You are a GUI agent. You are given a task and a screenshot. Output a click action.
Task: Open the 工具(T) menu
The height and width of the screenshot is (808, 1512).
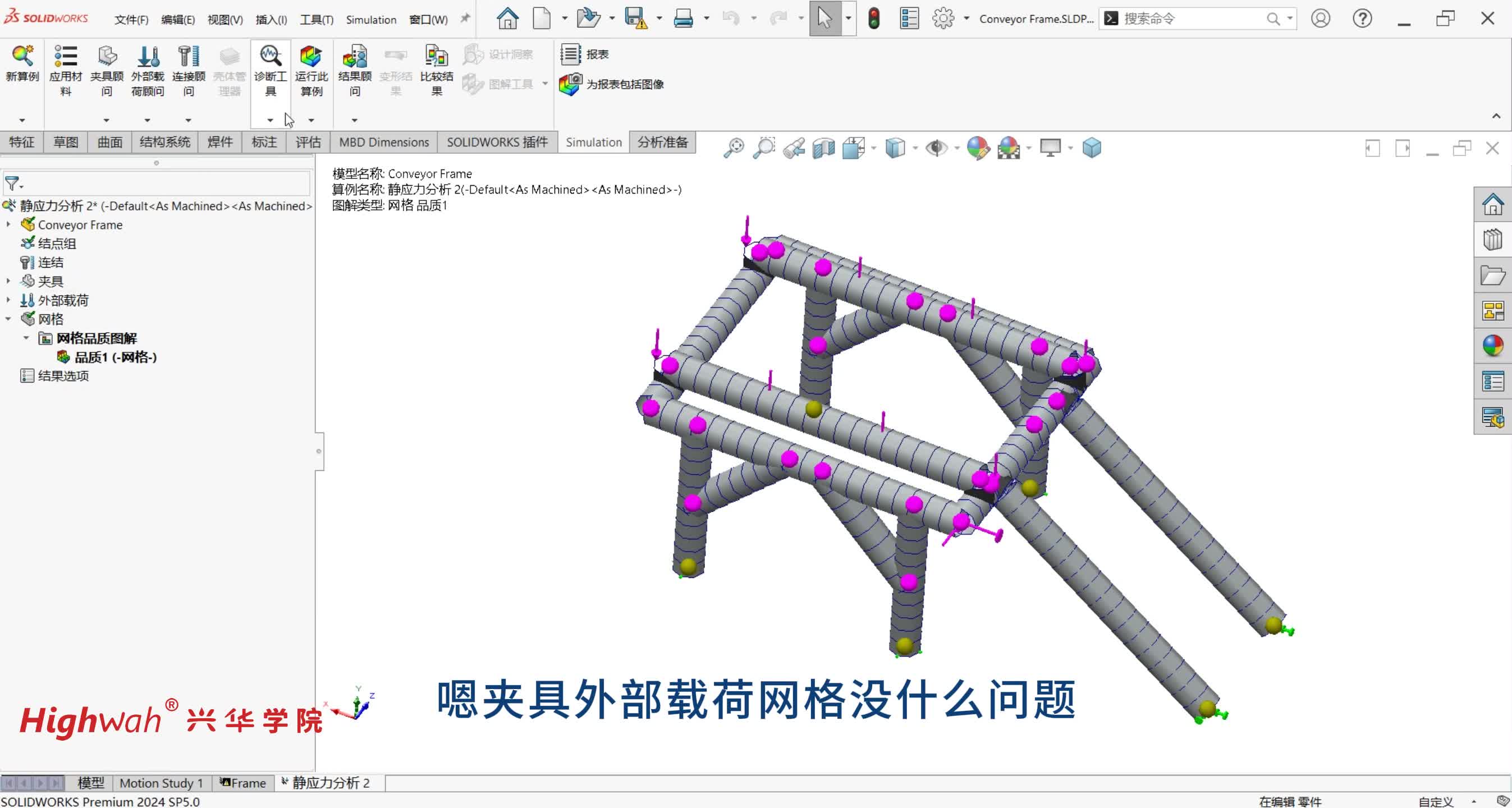pyautogui.click(x=317, y=20)
